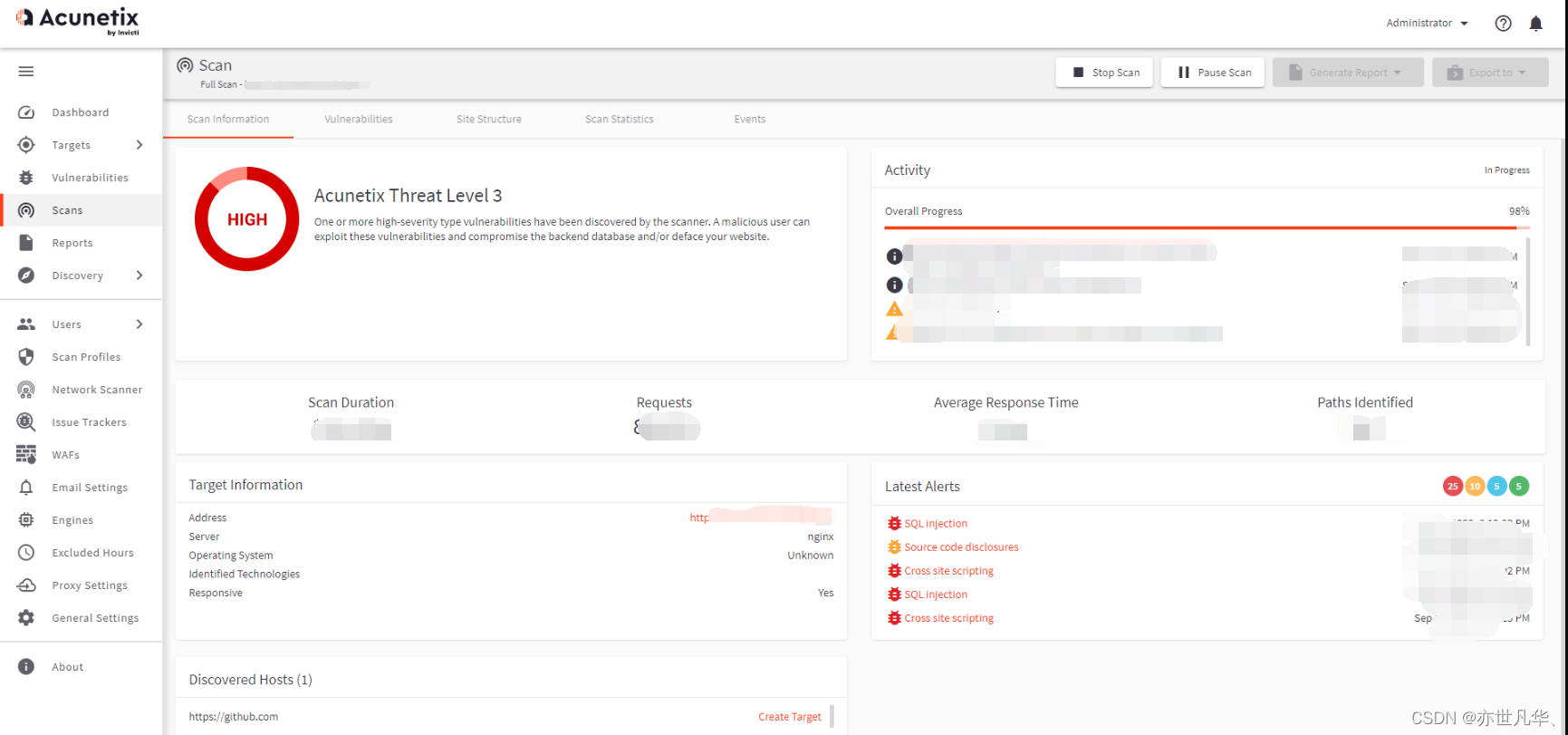The height and width of the screenshot is (735, 1568).
Task: Click the WAFs firewall icon
Action: (x=26, y=455)
